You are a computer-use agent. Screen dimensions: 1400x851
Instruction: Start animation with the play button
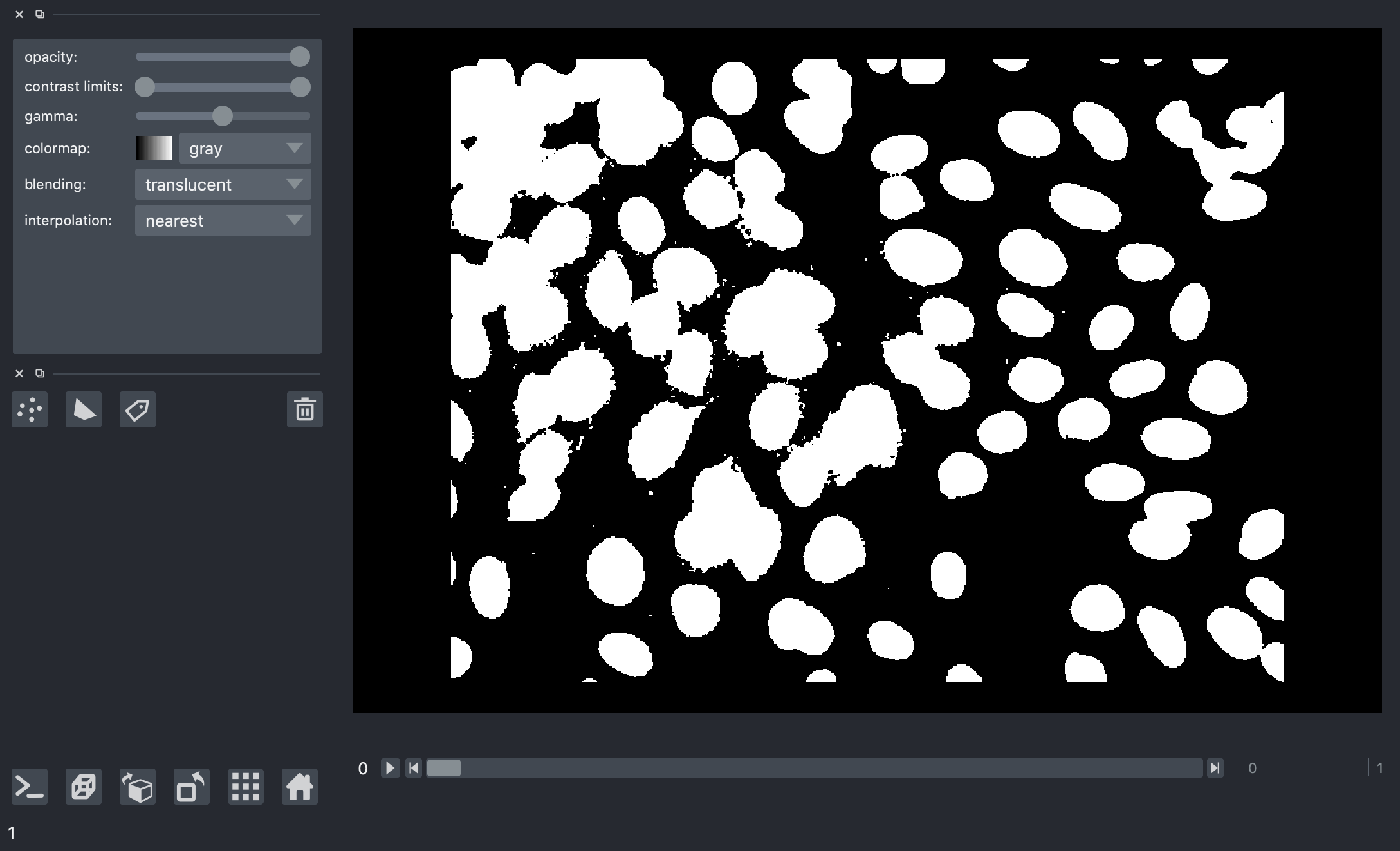point(390,768)
